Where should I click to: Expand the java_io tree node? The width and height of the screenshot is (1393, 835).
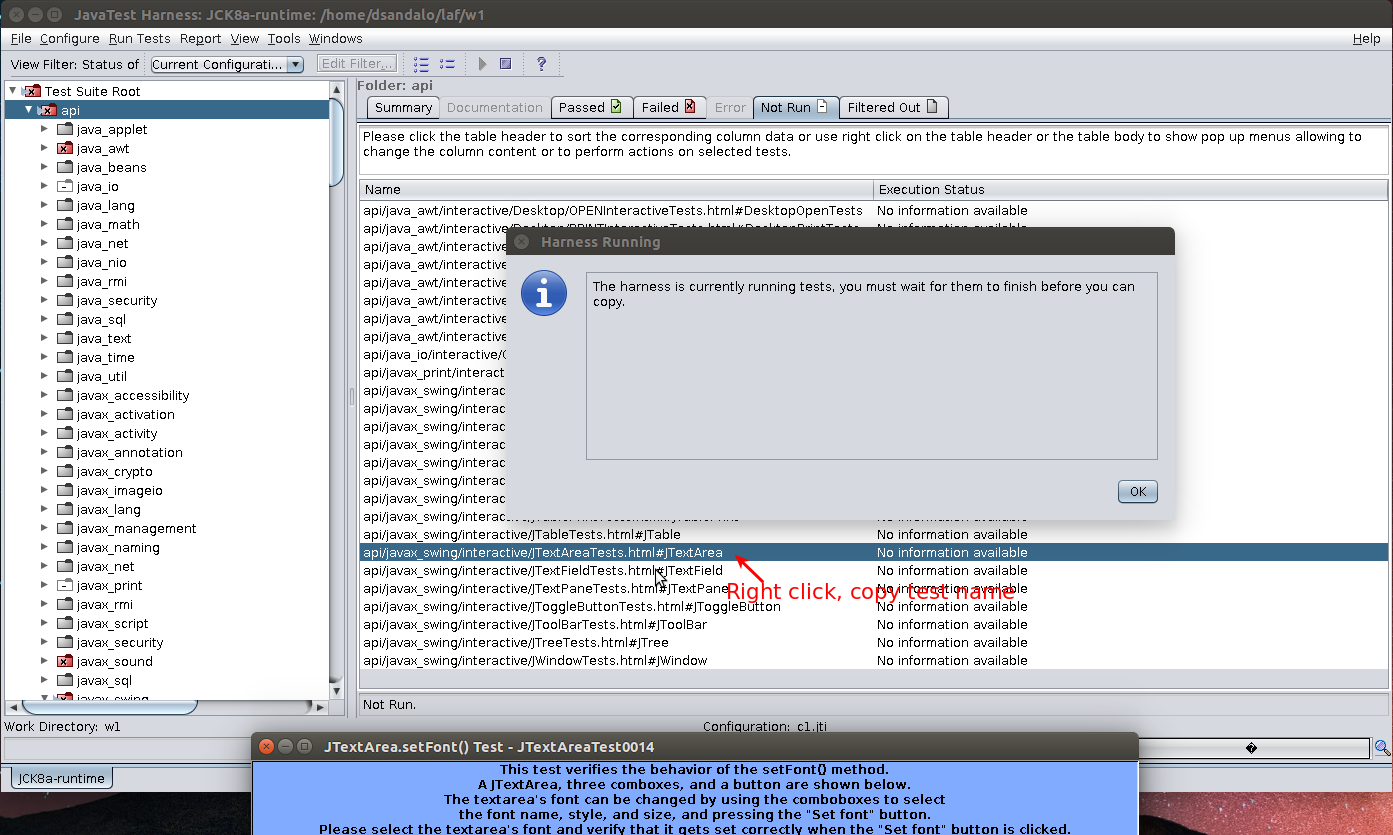coord(44,186)
